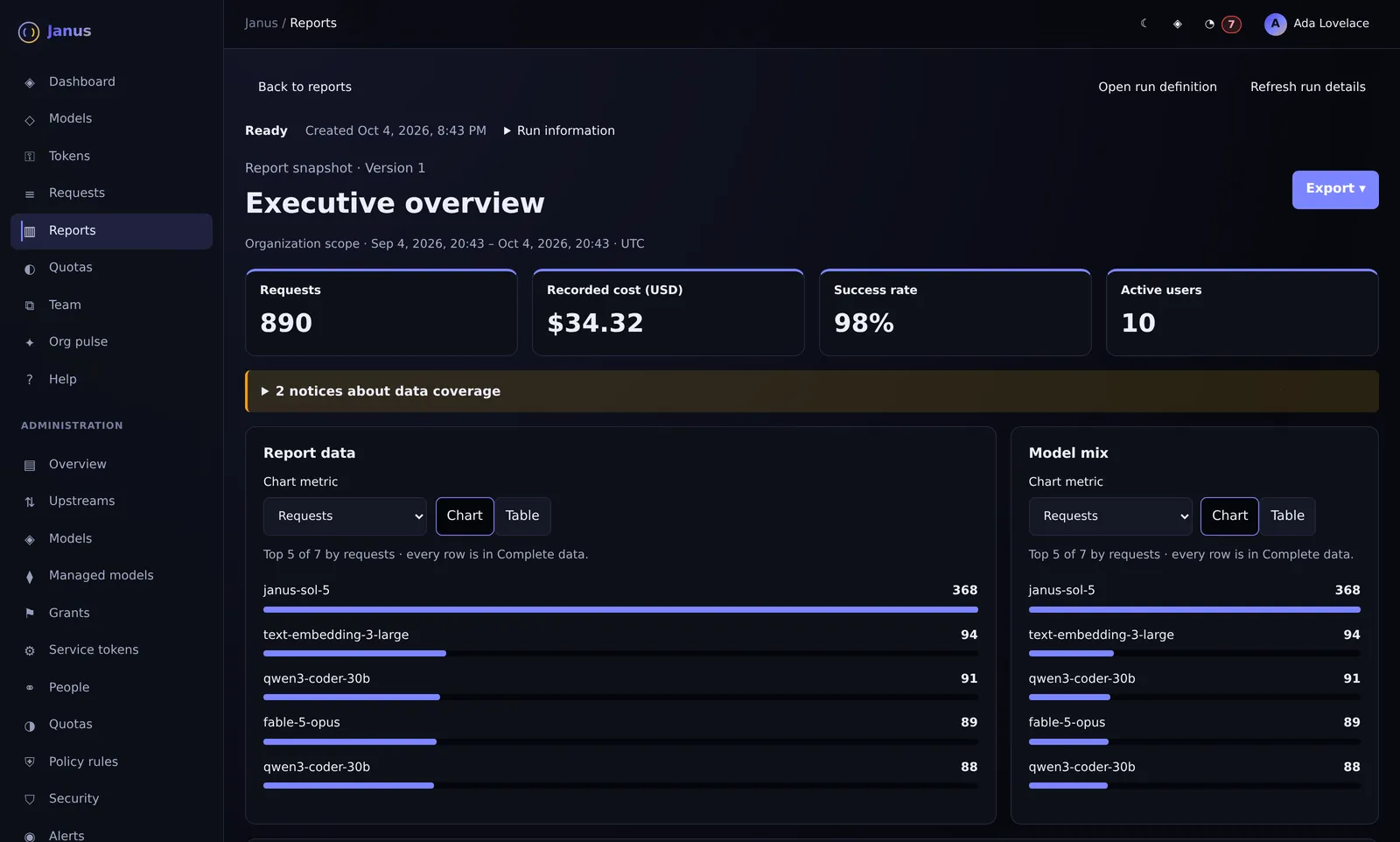Click the Team icon in sidebar
Screen dimensions: 1400x842
30,305
